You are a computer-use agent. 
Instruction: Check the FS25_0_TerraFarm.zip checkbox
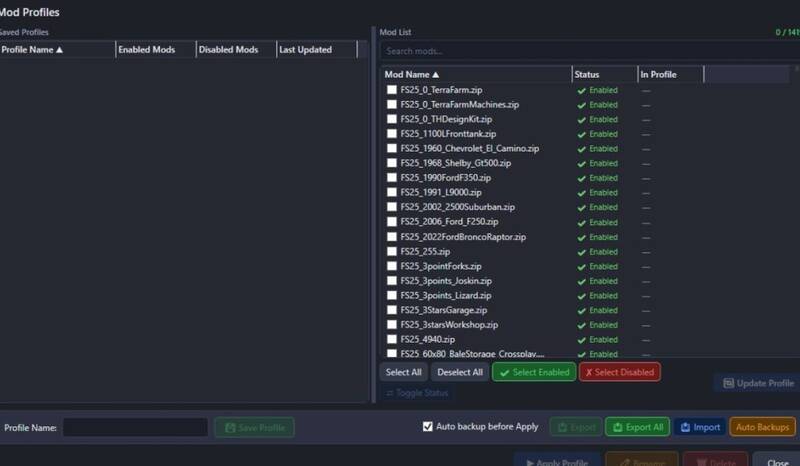pyautogui.click(x=392, y=90)
